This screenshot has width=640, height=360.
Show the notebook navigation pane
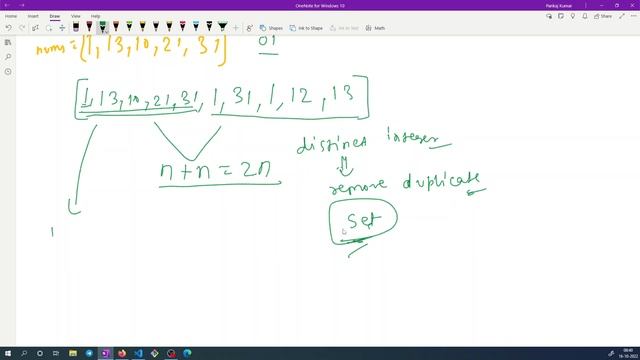(8, 42)
